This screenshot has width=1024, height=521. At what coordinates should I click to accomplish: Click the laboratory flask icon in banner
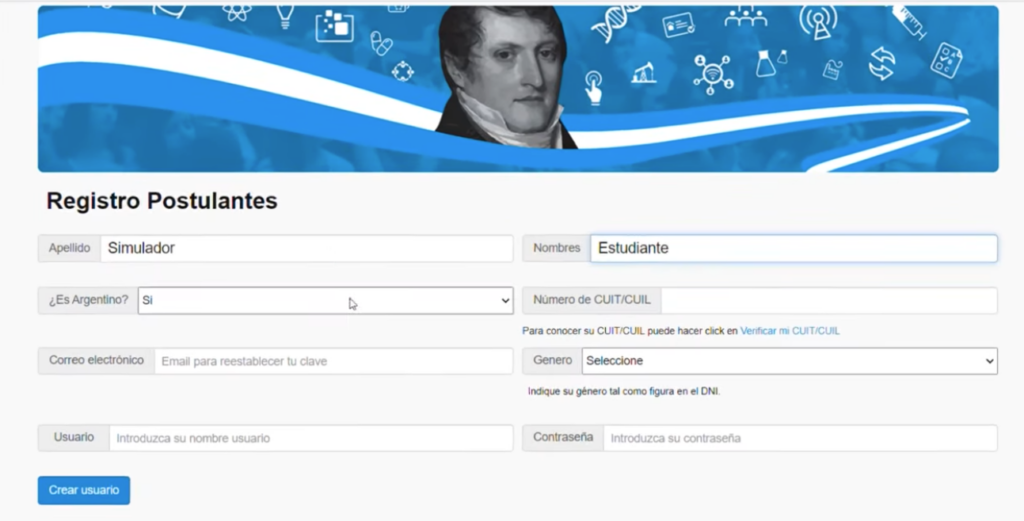[764, 64]
